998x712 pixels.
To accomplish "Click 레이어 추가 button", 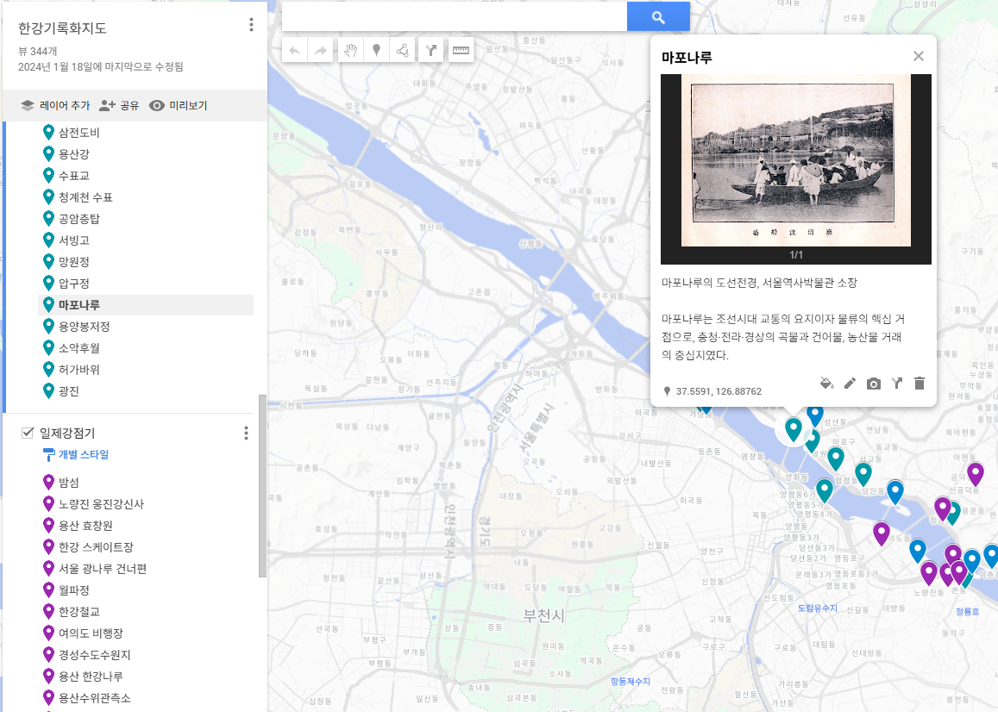I will click(55, 106).
